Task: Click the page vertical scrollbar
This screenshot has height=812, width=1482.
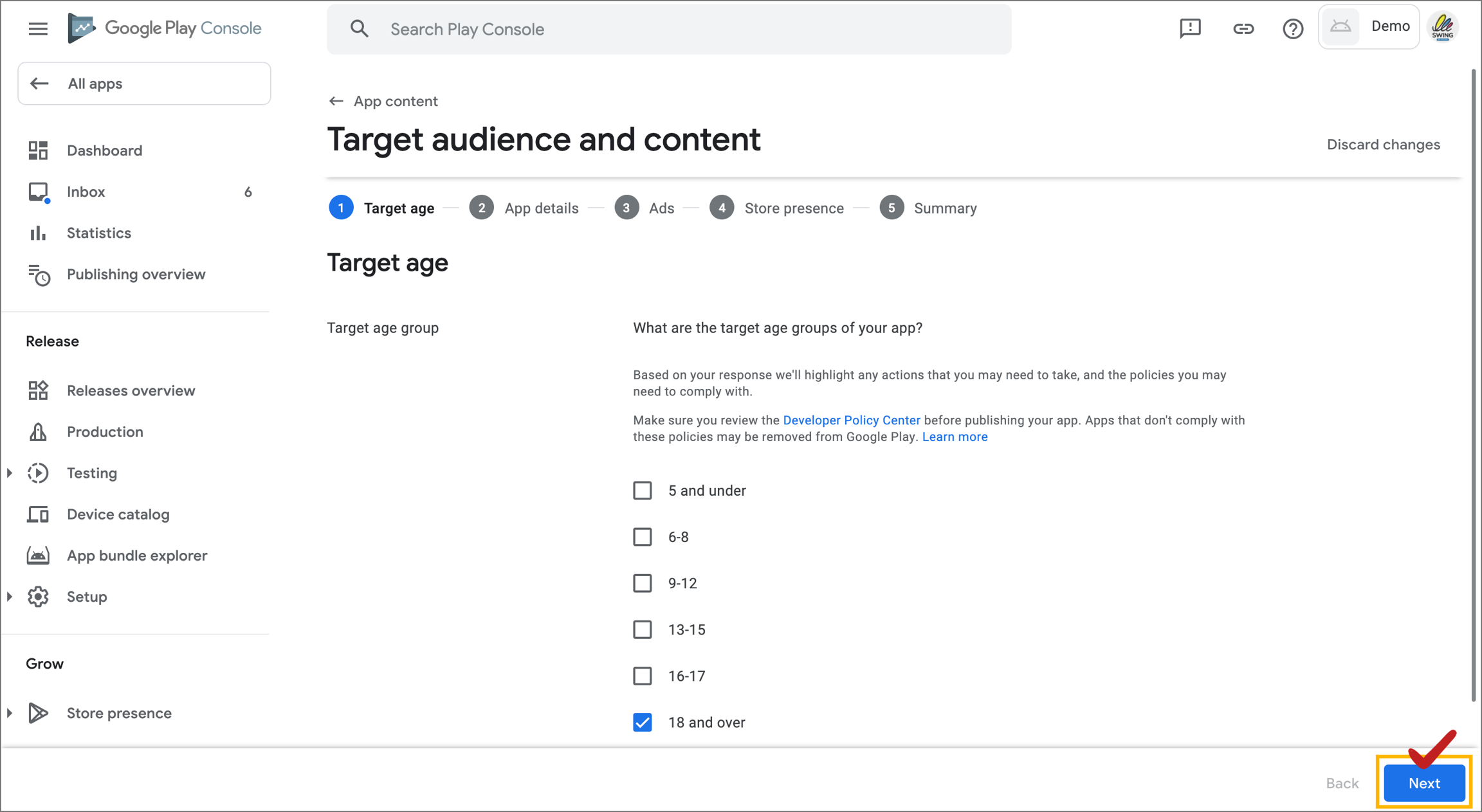Action: [1474, 386]
